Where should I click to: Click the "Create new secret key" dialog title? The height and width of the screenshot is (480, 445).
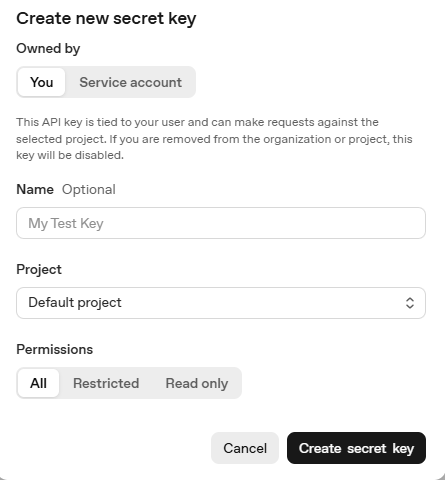pyautogui.click(x=106, y=19)
